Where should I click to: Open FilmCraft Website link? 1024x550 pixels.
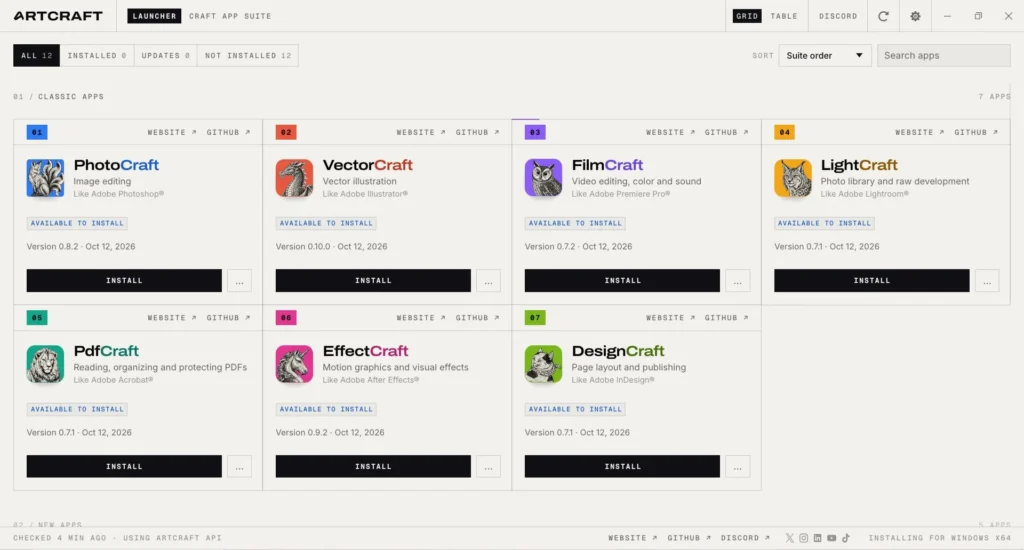pyautogui.click(x=671, y=132)
